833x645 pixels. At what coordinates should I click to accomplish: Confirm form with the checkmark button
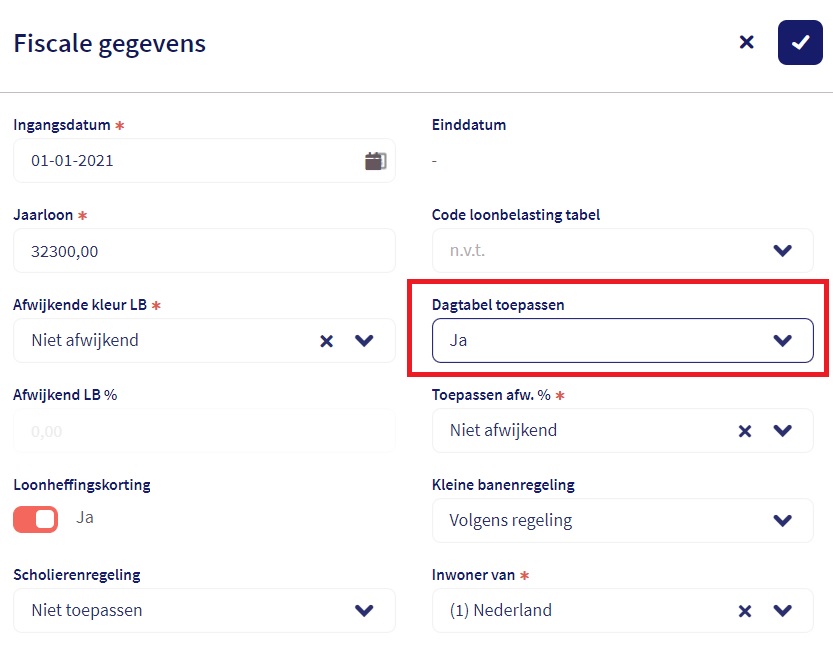(x=799, y=42)
